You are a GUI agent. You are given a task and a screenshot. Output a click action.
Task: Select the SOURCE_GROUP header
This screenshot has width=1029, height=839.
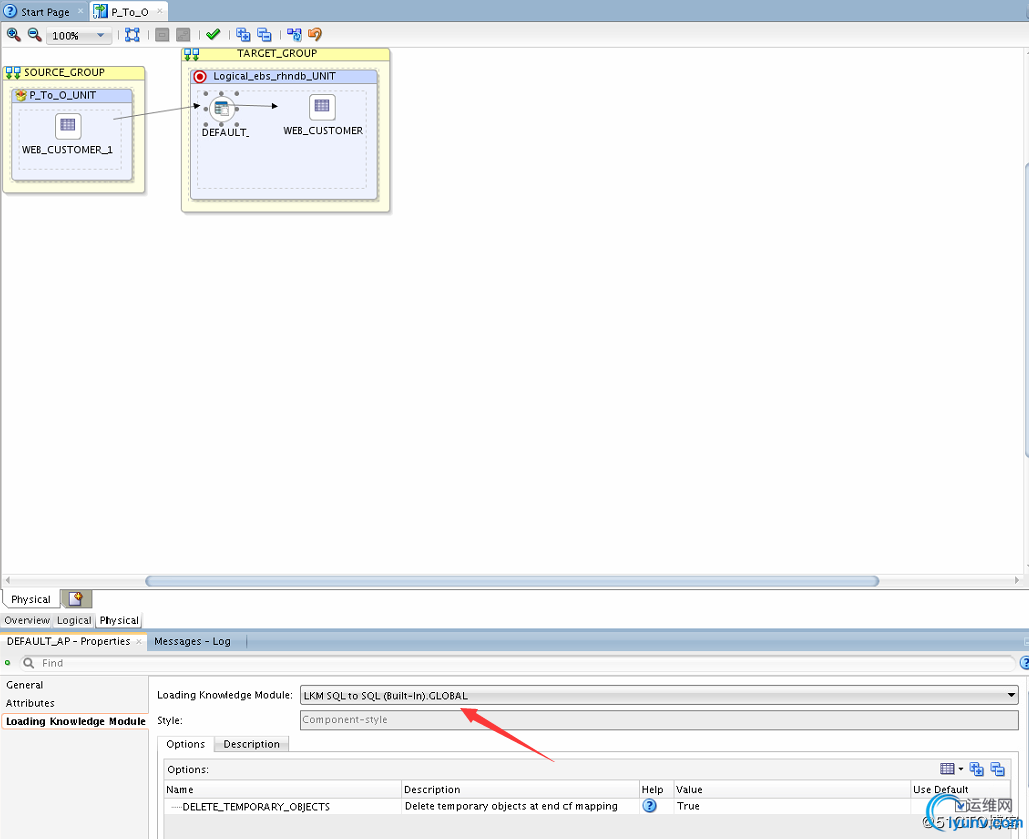pyautogui.click(x=74, y=73)
